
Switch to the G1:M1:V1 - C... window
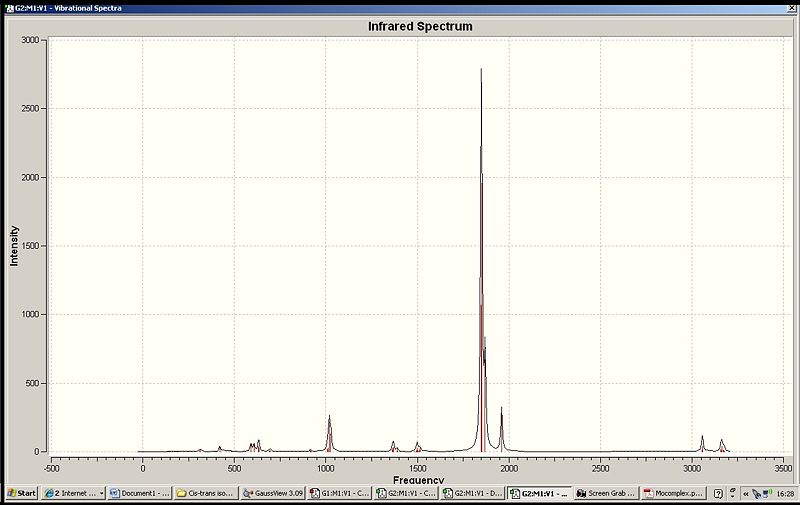339,493
